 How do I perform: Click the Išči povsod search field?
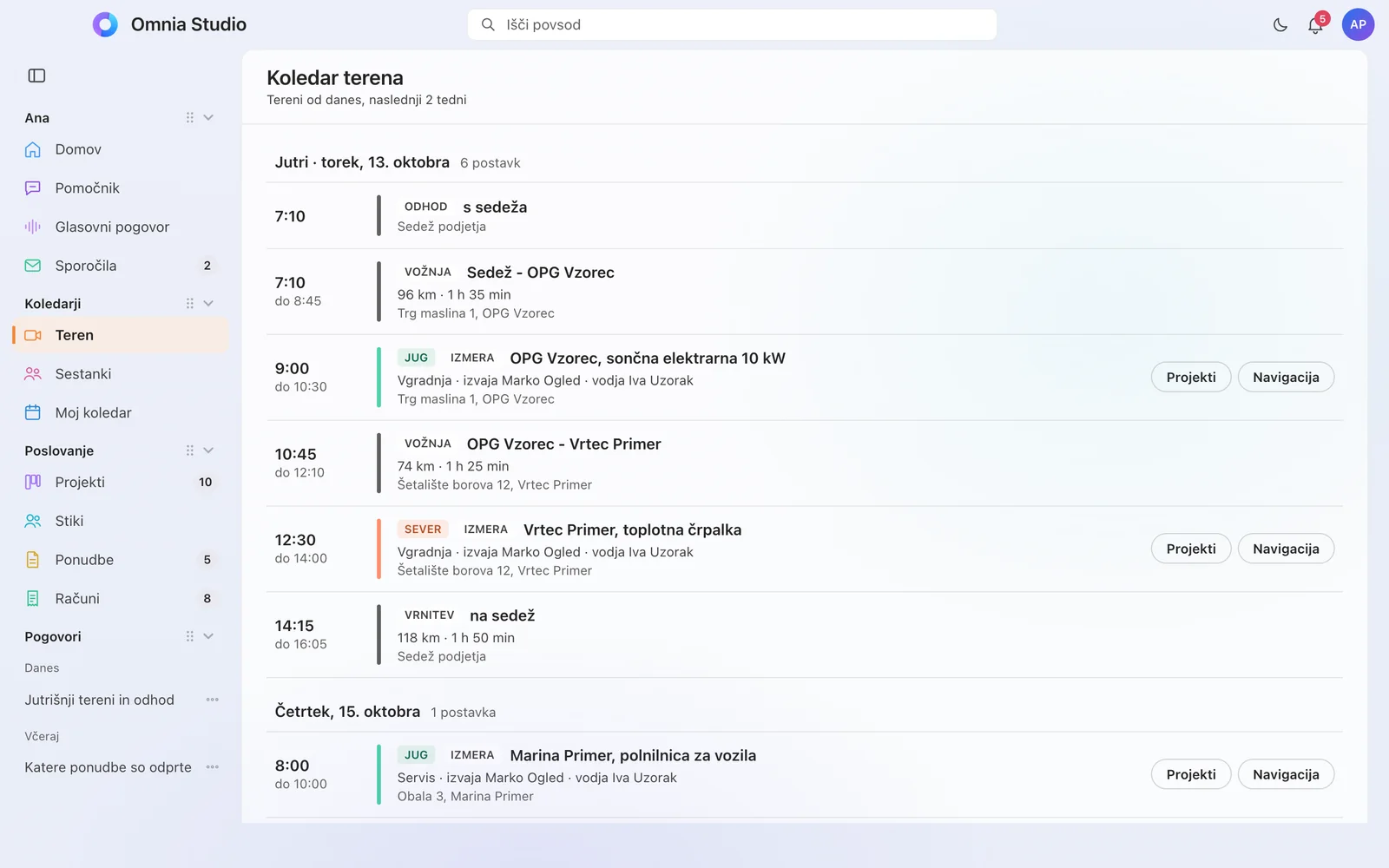point(732,25)
